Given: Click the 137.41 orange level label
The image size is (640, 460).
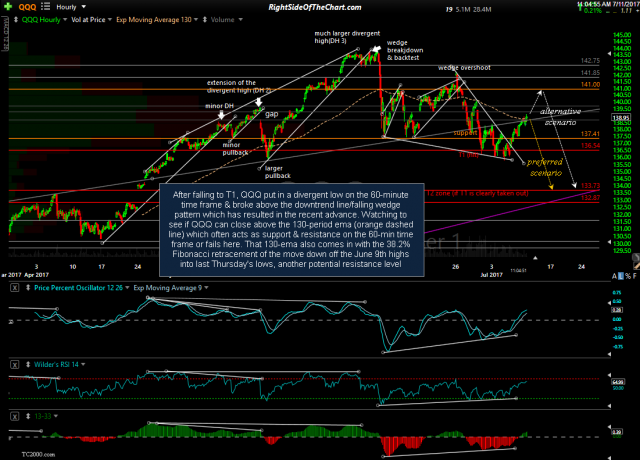Looking at the screenshot, I should 590,134.
